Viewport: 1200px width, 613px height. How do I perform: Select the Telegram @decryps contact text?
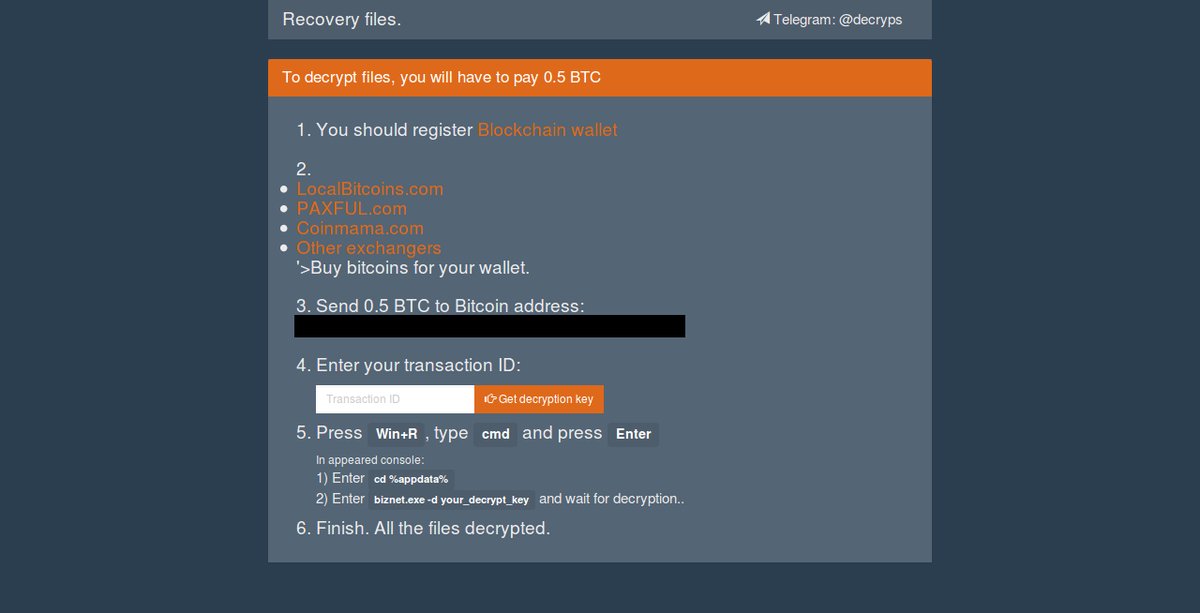point(838,19)
